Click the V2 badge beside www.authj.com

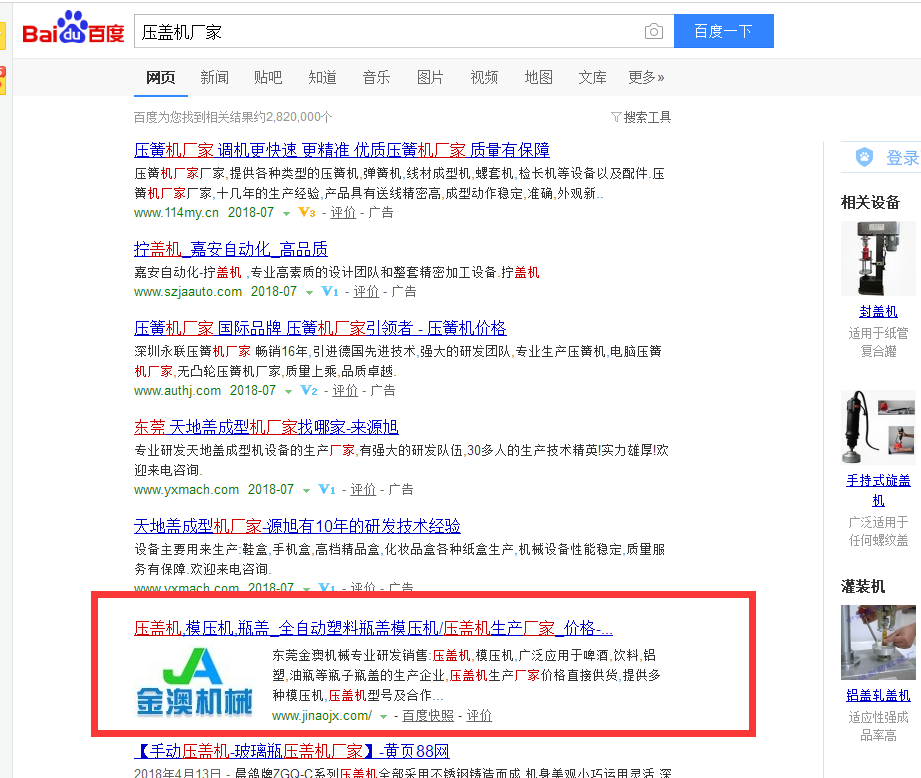coord(309,391)
